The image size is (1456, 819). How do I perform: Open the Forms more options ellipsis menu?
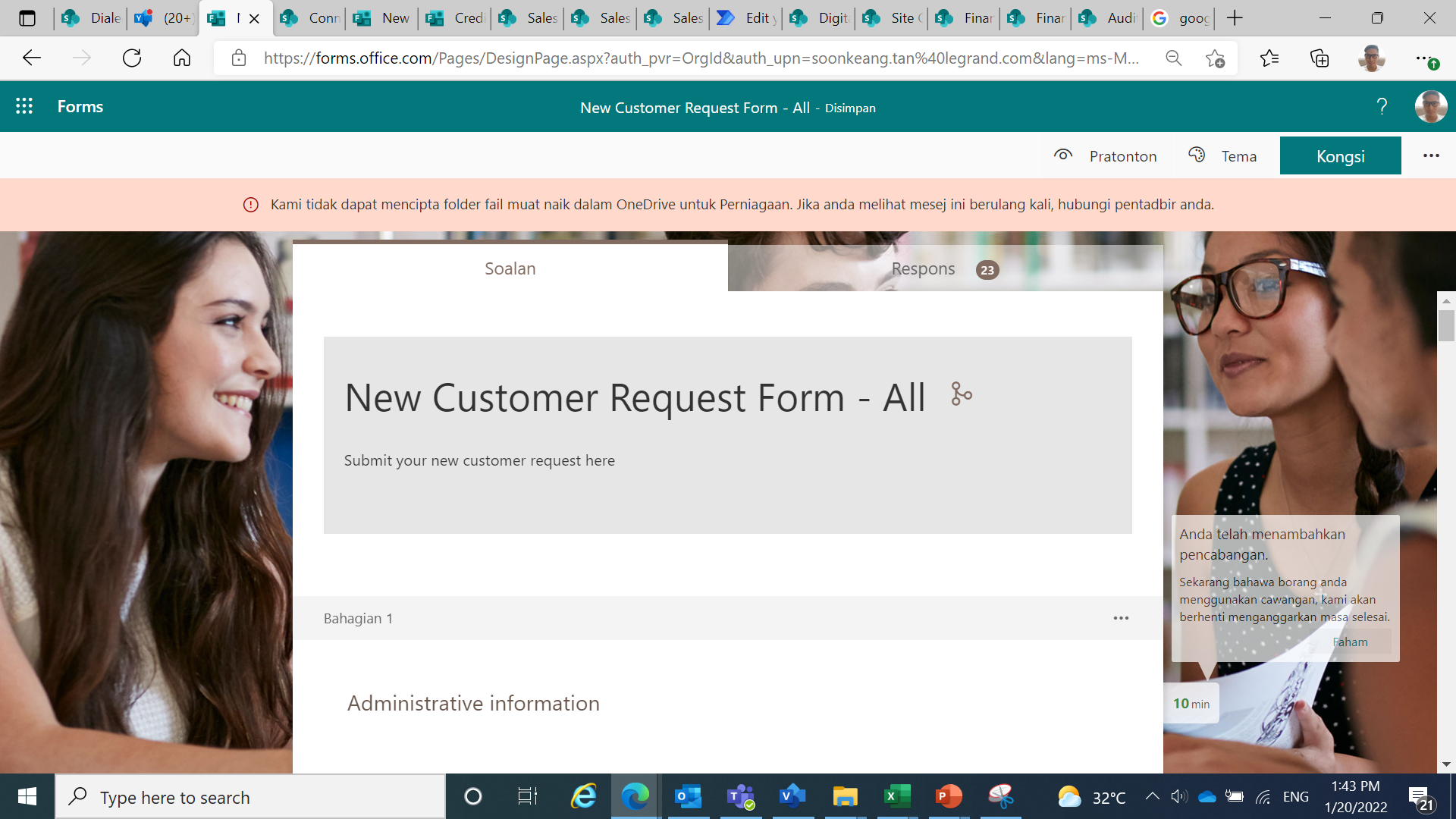tap(1431, 155)
